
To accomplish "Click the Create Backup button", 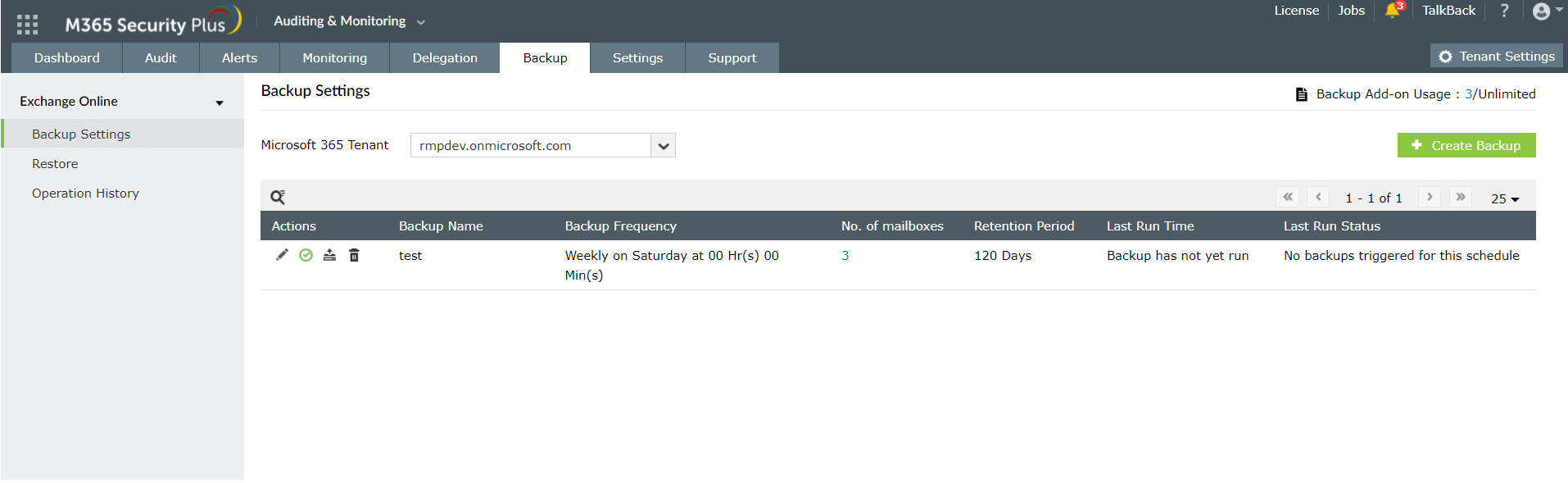I will tap(1466, 145).
